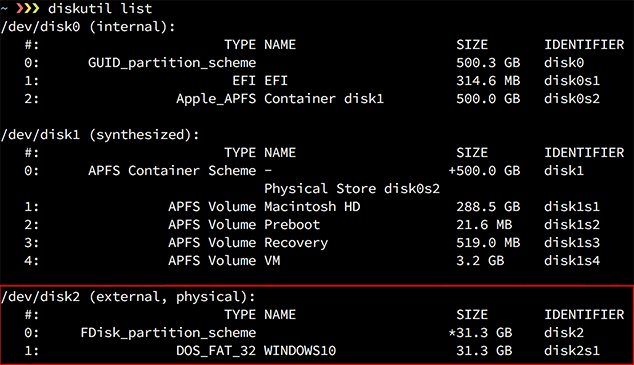The width and height of the screenshot is (634, 365).
Task: Click 'Macintosh HD' volume name
Action: point(312,207)
